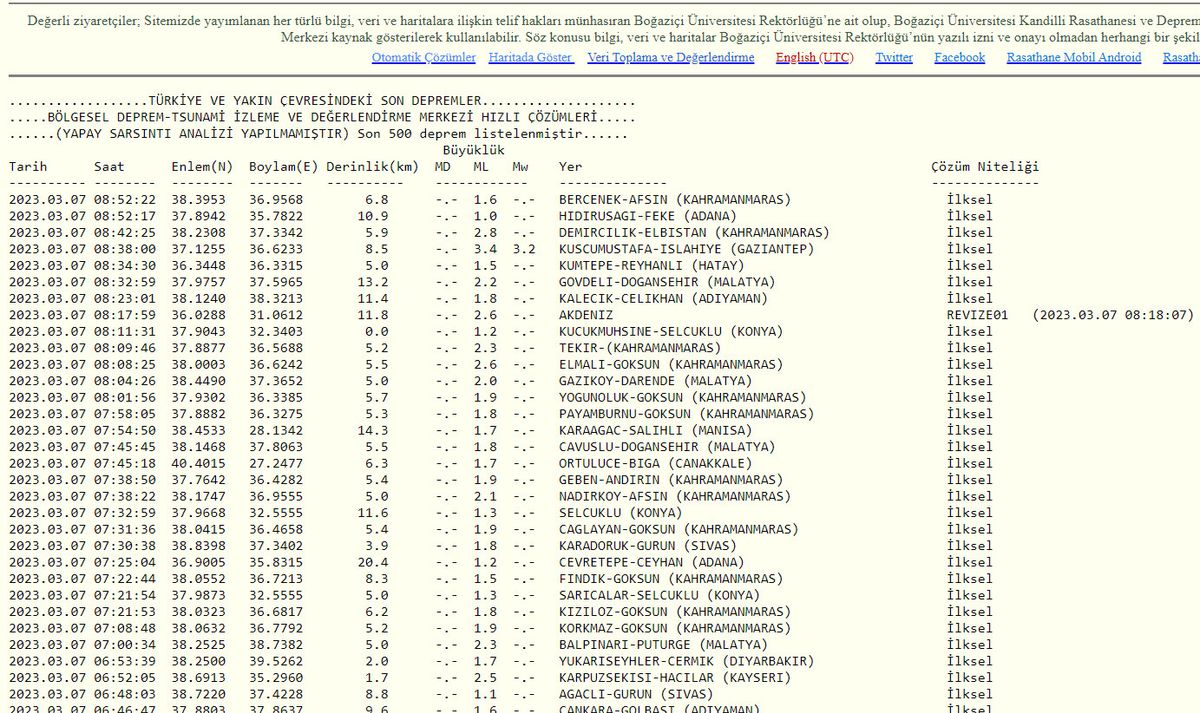Click the REVIZE01 label in AKDENIZ row
Screen dimensions: 1200x713
tap(977, 315)
